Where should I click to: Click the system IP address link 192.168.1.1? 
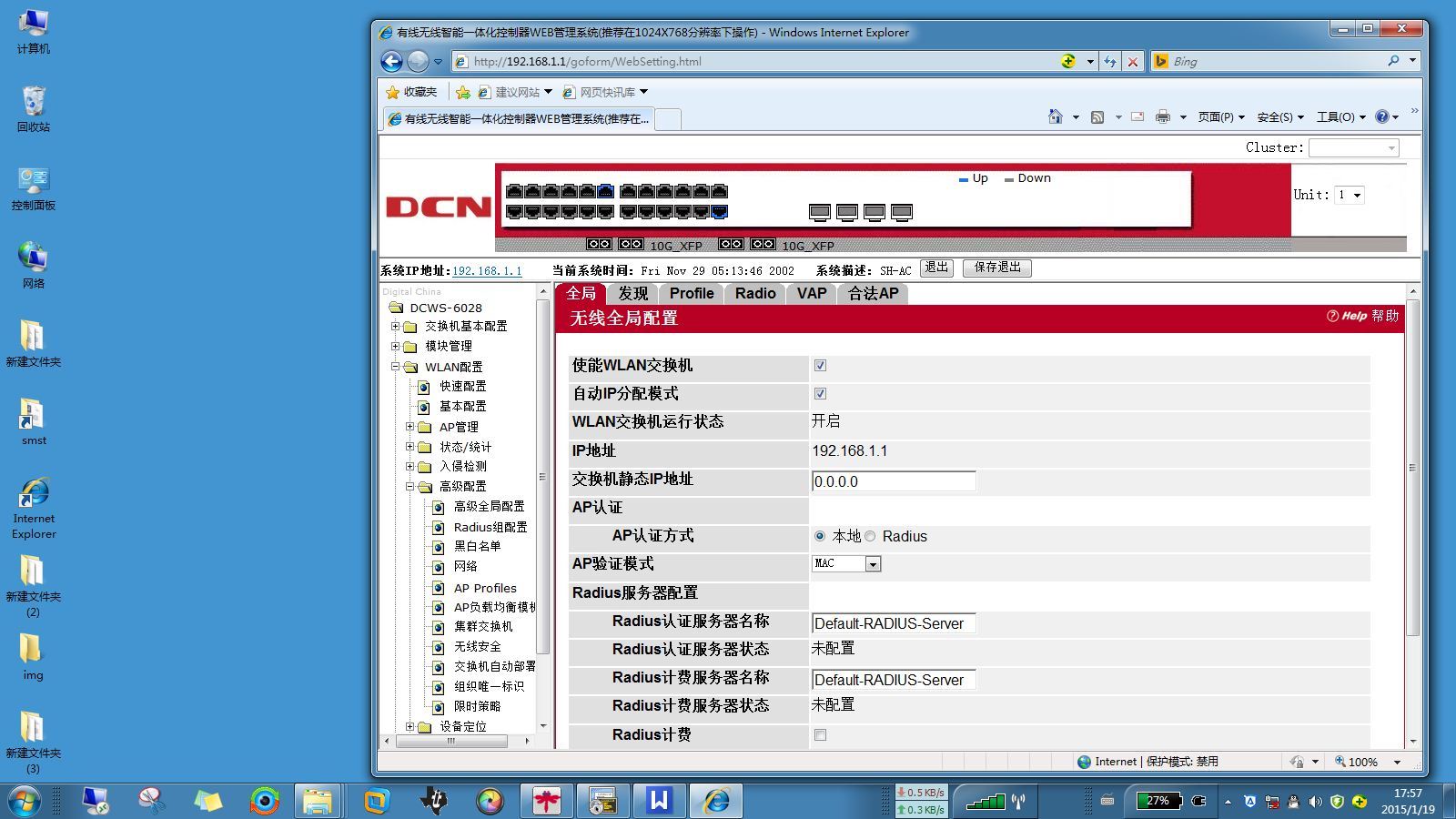[x=487, y=271]
